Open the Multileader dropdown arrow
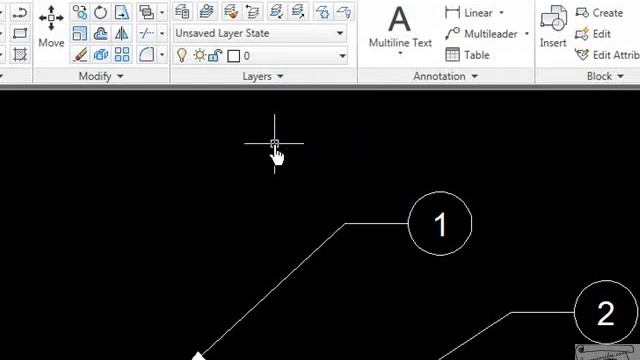Image resolution: width=640 pixels, height=360 pixels. coord(527,34)
